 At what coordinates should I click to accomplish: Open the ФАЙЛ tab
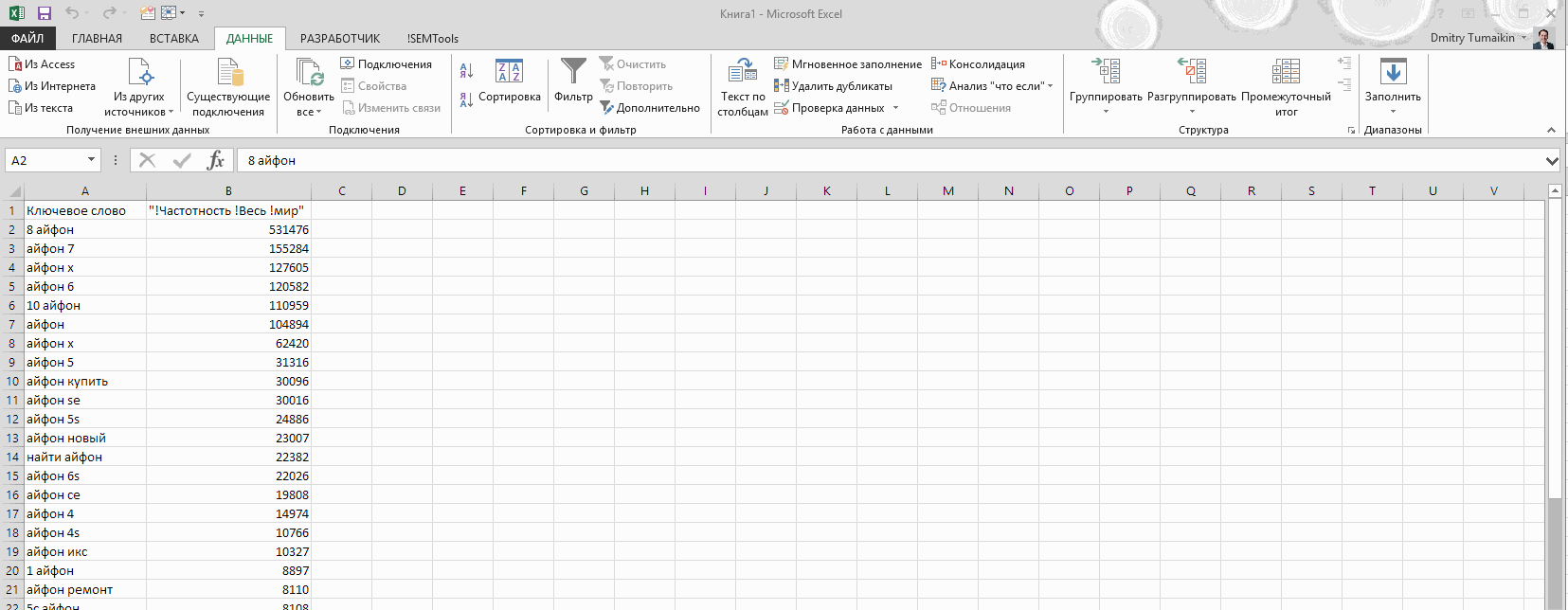[x=27, y=39]
